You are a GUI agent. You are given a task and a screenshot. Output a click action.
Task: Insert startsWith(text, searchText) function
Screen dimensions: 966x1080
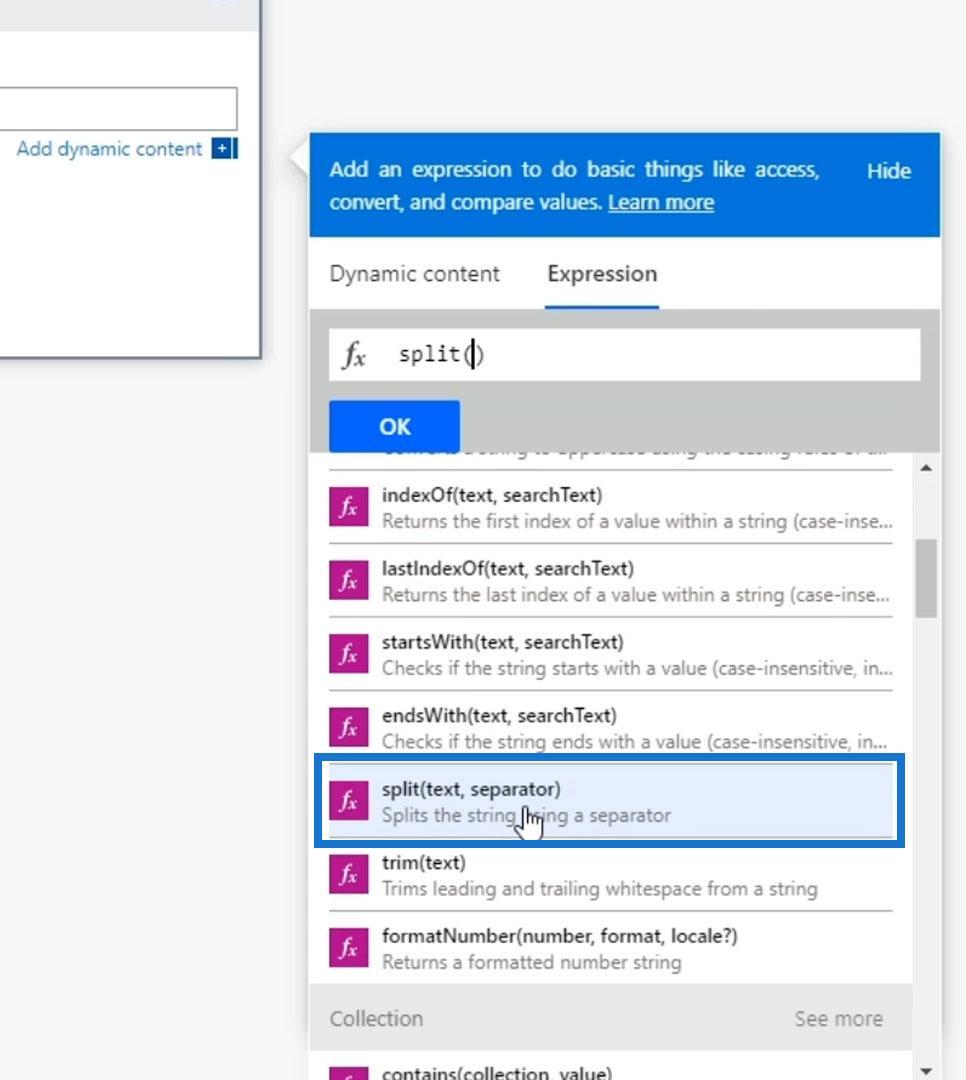point(610,654)
